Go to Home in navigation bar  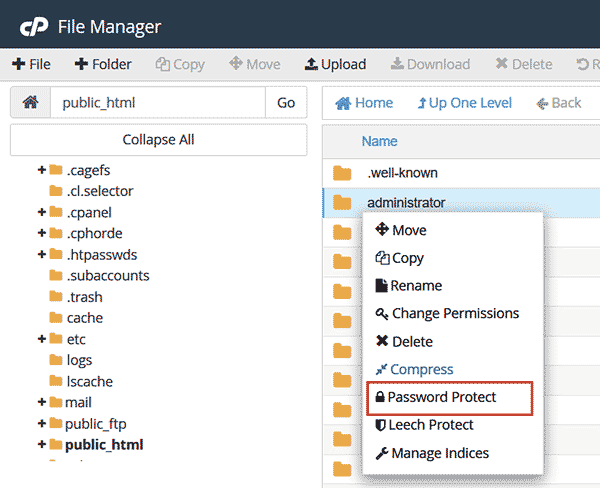(364, 103)
